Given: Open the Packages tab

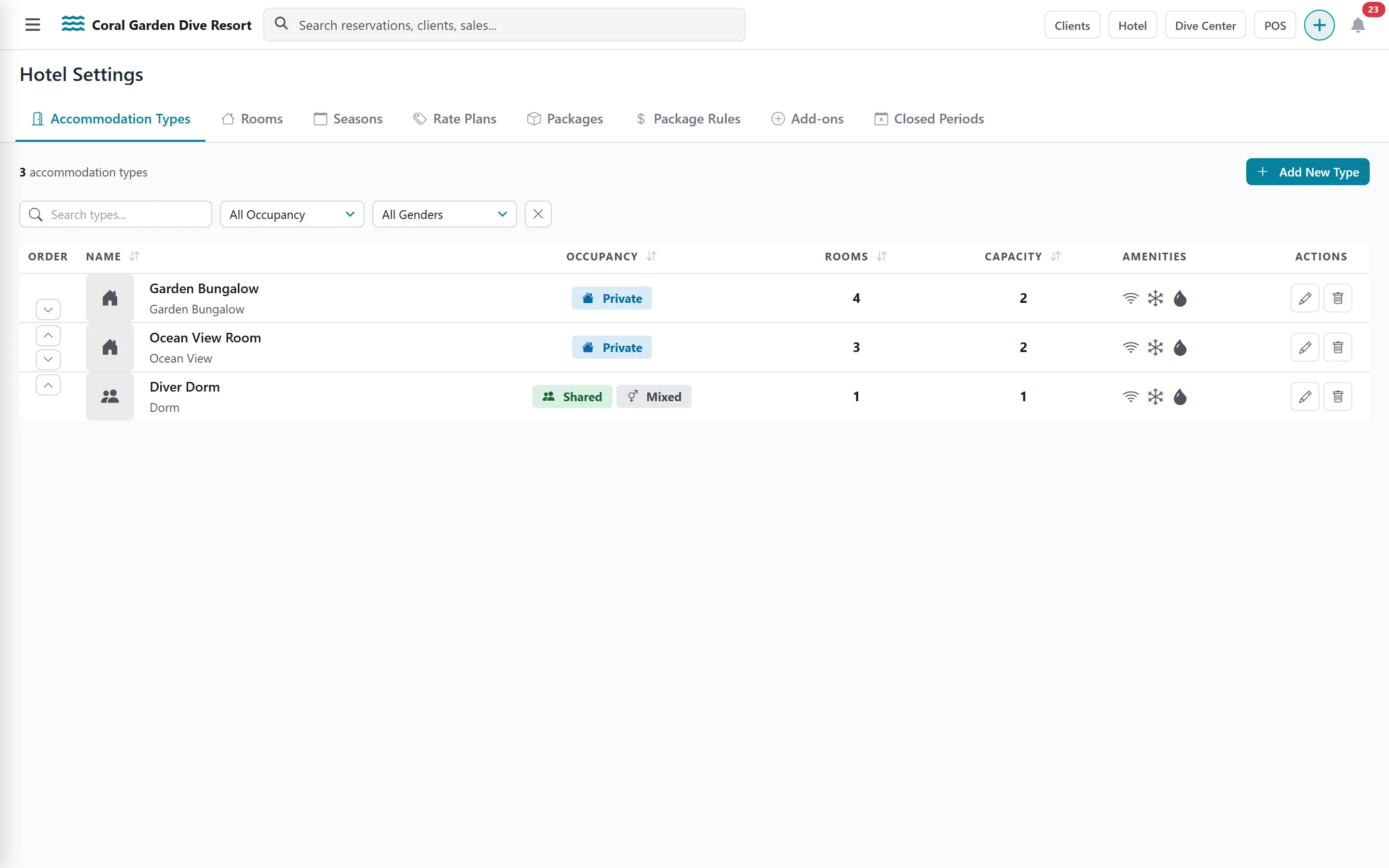Looking at the screenshot, I should coord(565,119).
